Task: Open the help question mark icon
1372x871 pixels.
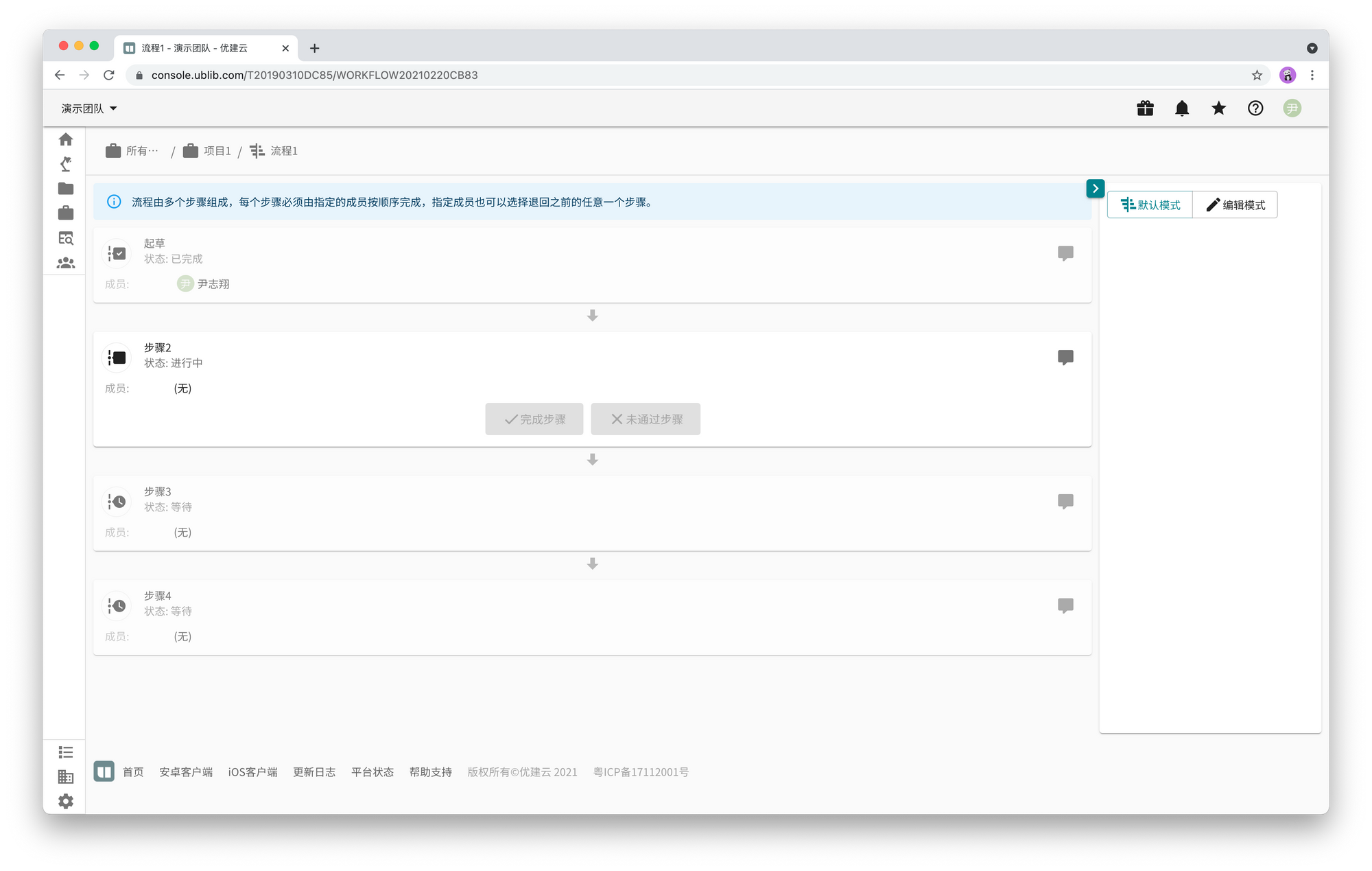Action: 1255,108
